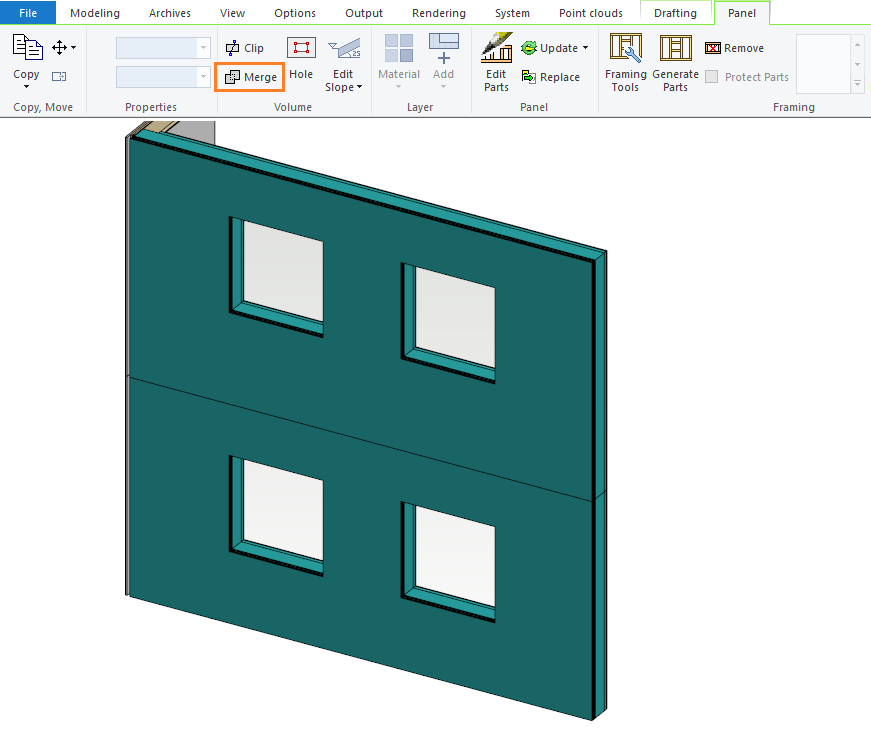The height and width of the screenshot is (730, 871).
Task: Click the Merge volume tool
Action: [251, 77]
